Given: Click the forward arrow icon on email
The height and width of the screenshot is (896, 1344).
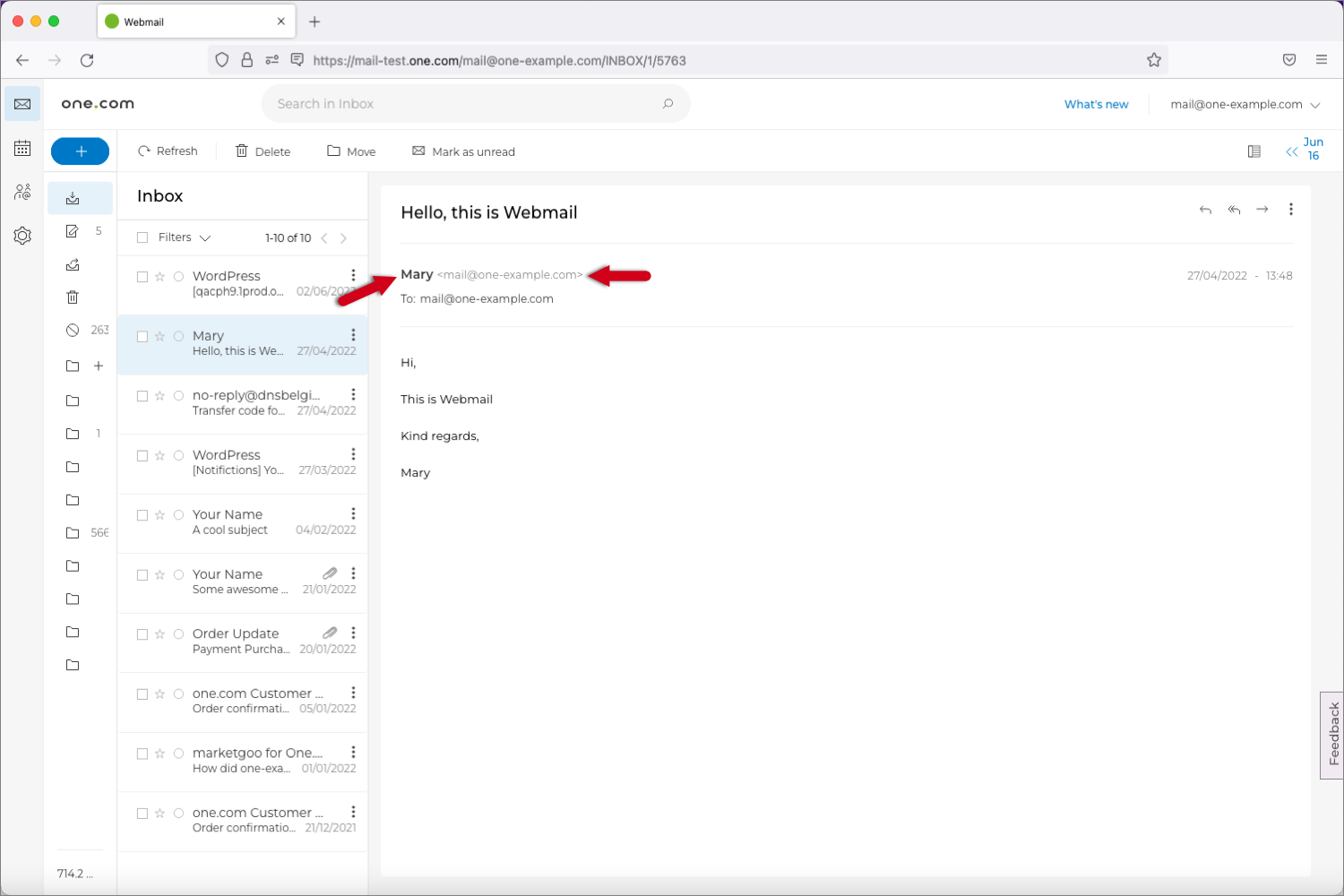Looking at the screenshot, I should pos(1262,210).
